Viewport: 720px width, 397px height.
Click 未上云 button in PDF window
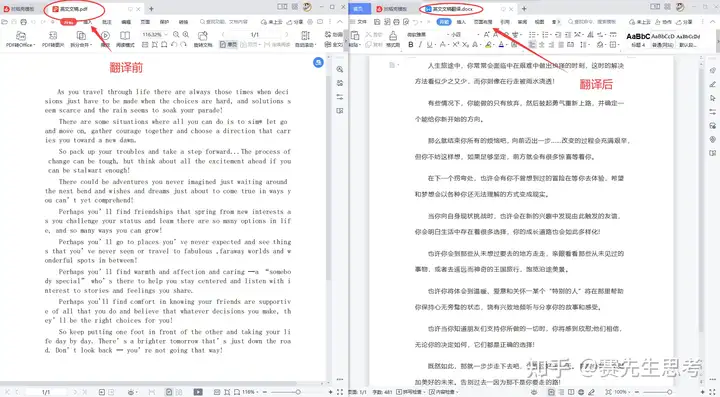coord(271,22)
